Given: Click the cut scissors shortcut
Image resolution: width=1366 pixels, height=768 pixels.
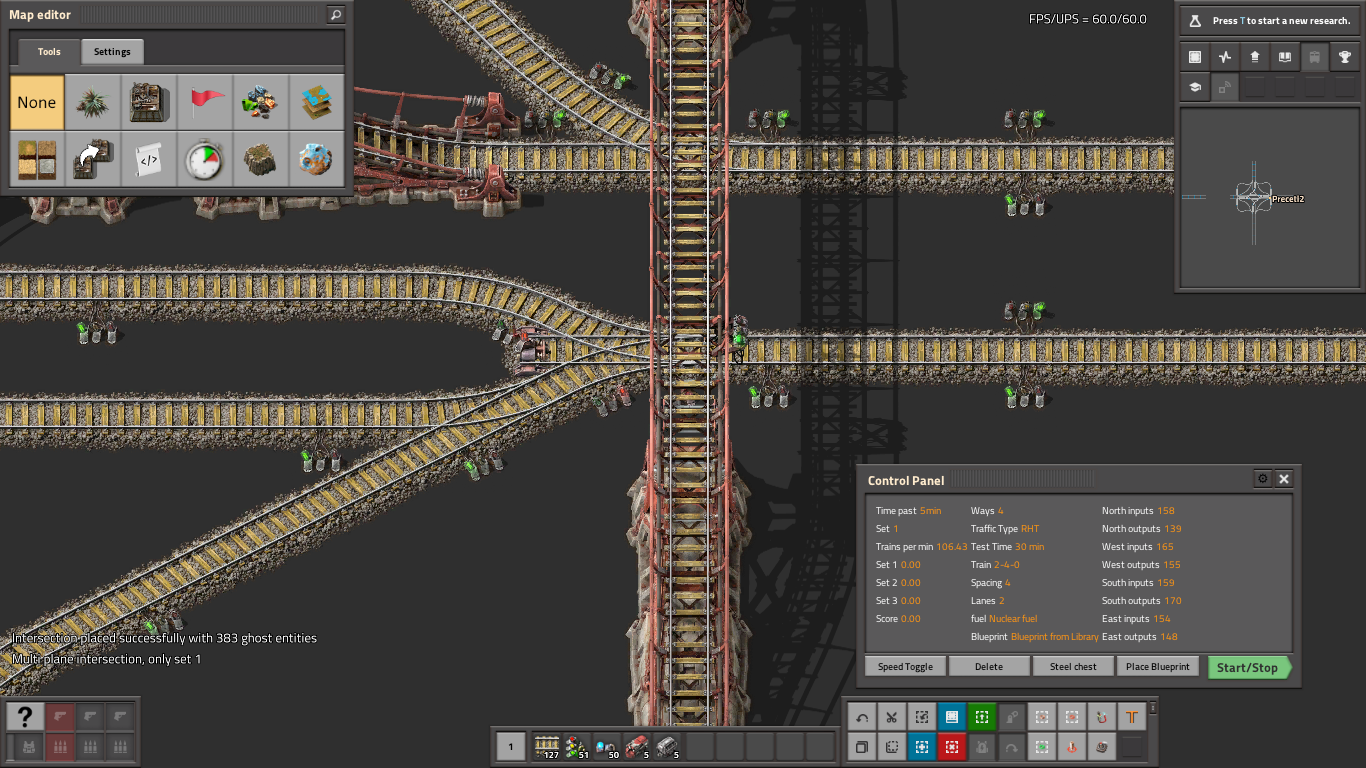Looking at the screenshot, I should pyautogui.click(x=890, y=717).
